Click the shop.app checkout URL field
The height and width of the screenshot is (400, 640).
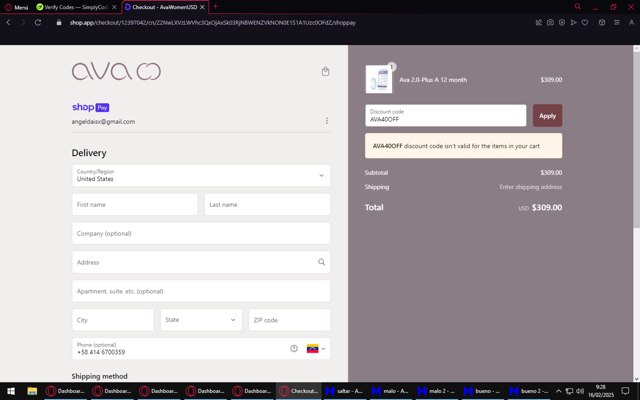point(212,22)
